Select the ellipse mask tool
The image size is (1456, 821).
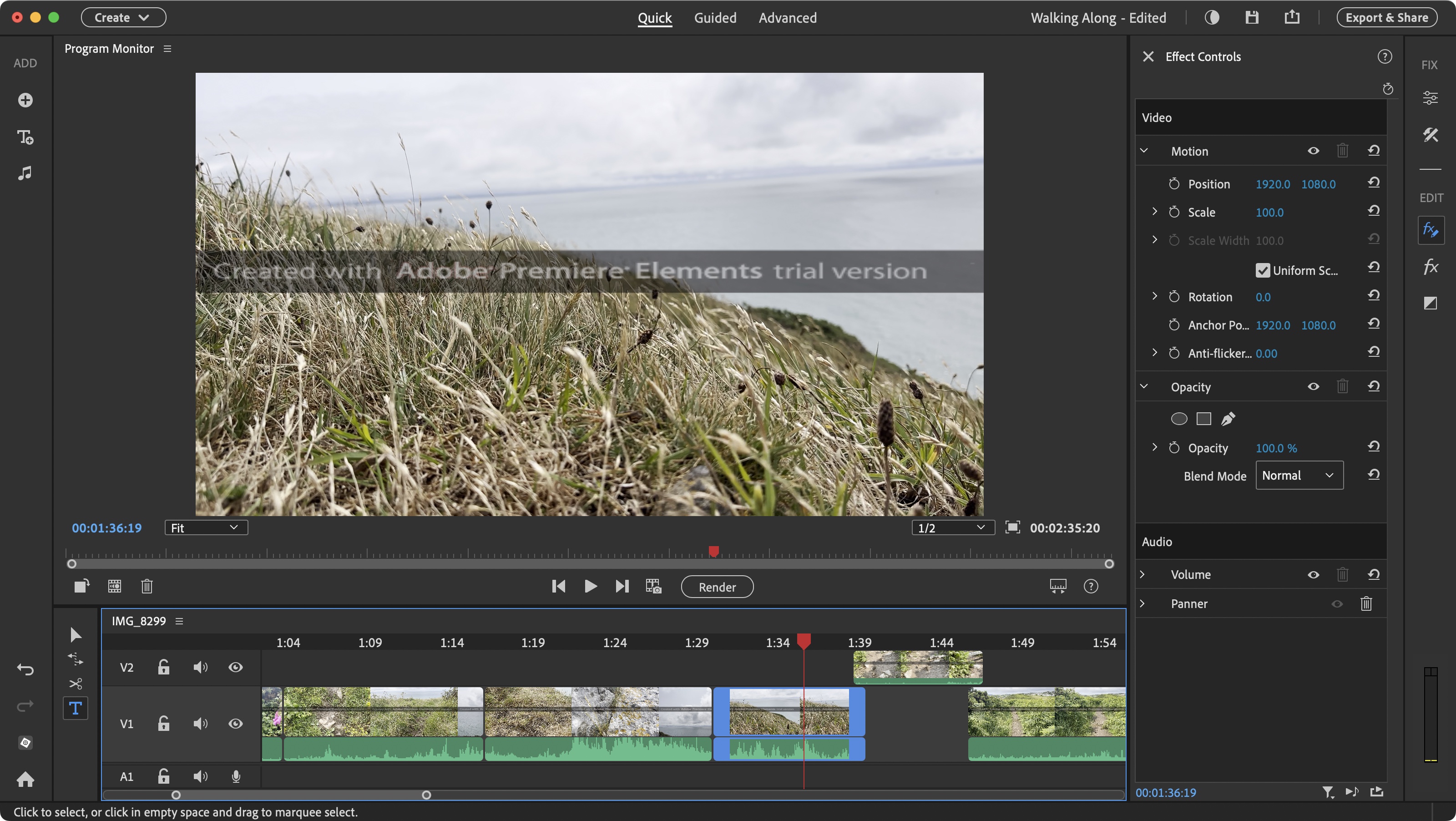[1178, 418]
